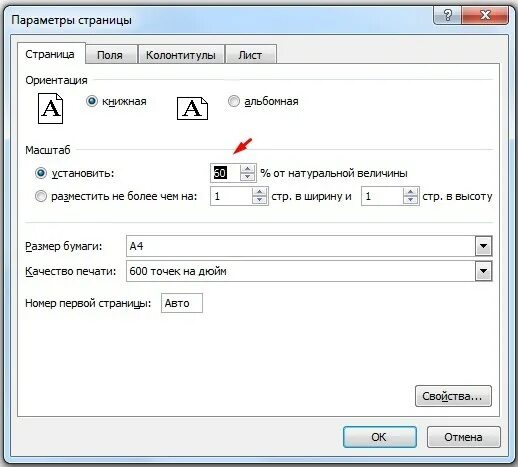Screen dimensions: 518x467
Task: Click the OK button
Action: click(x=379, y=437)
